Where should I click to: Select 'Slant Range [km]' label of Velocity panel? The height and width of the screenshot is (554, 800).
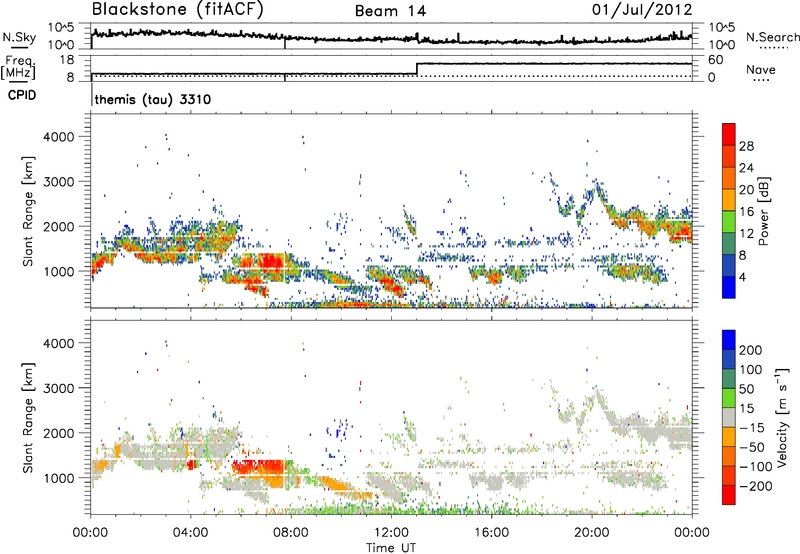(x=28, y=417)
